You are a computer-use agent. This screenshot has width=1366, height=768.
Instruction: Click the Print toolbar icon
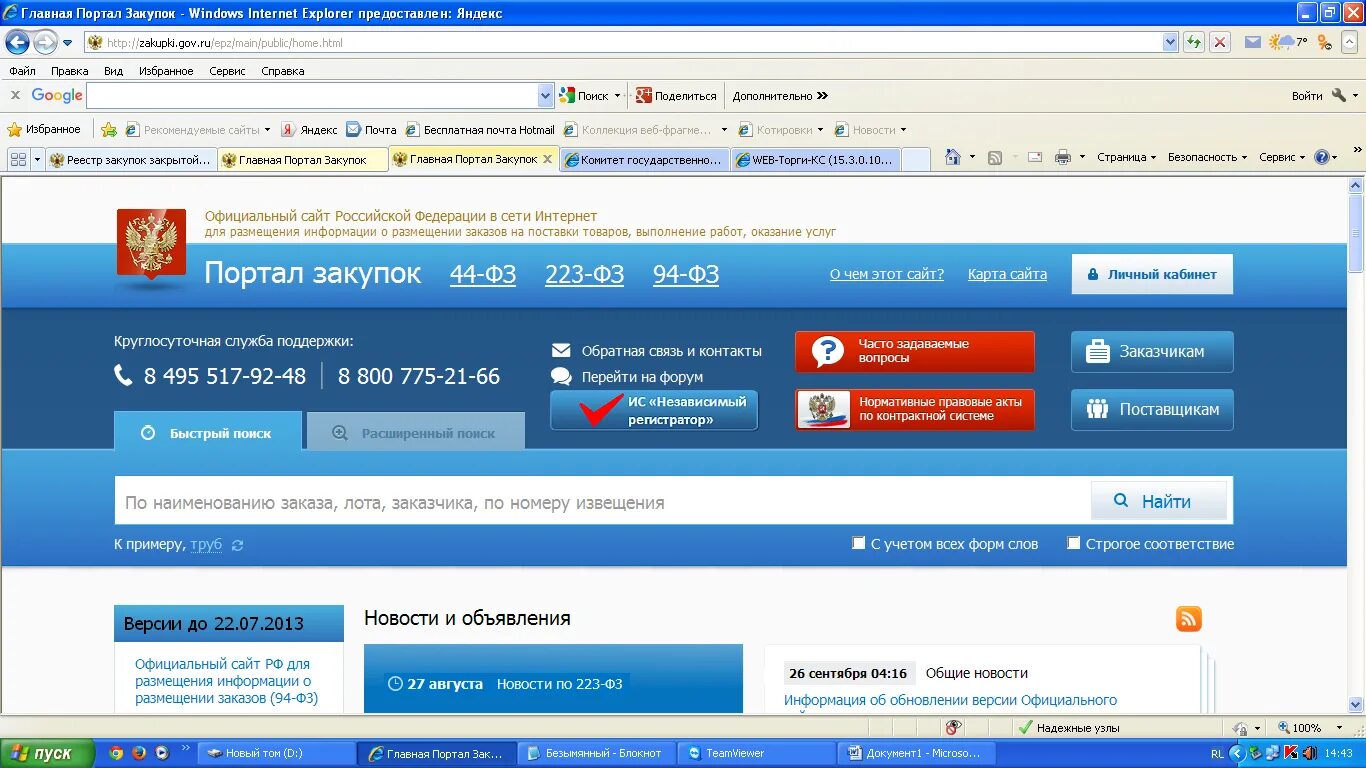[1063, 157]
